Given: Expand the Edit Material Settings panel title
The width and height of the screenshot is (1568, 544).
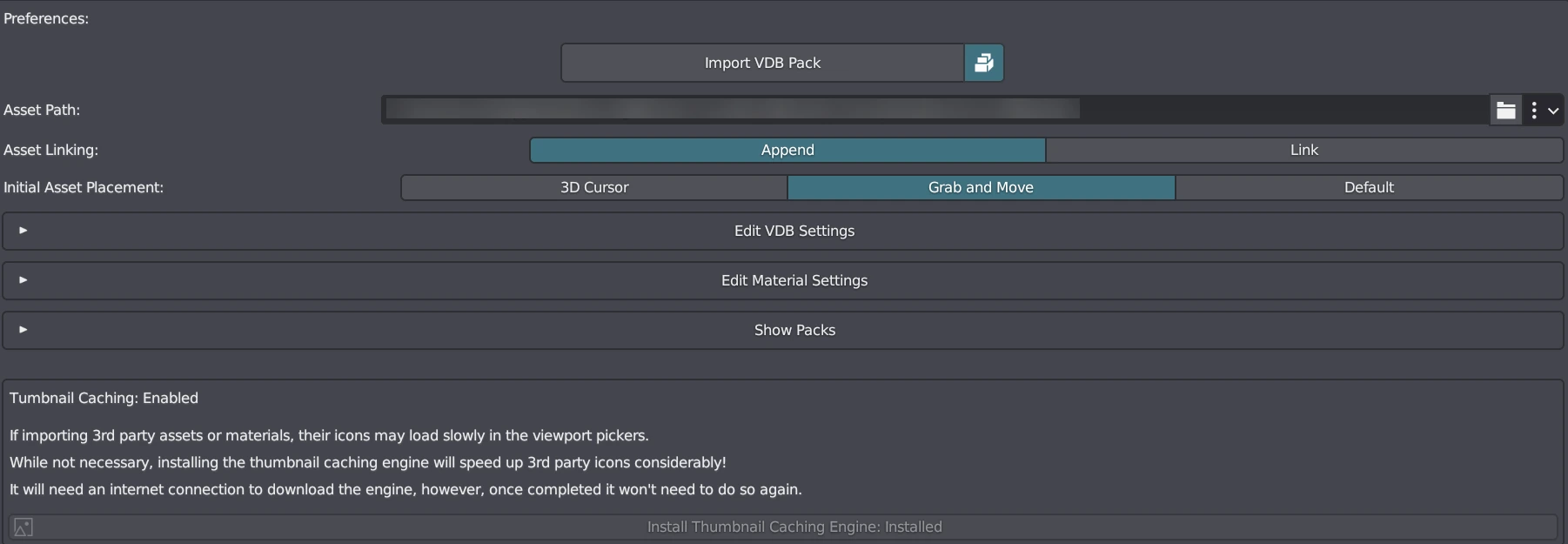Looking at the screenshot, I should click(x=794, y=280).
